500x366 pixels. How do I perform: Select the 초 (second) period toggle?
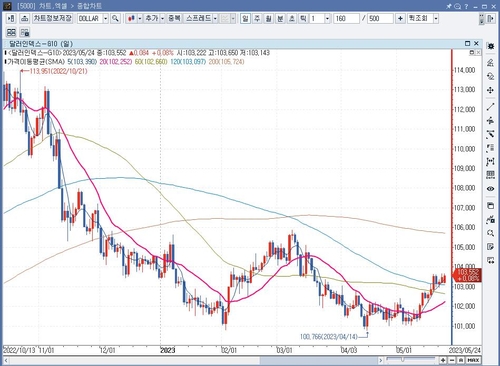(292, 18)
